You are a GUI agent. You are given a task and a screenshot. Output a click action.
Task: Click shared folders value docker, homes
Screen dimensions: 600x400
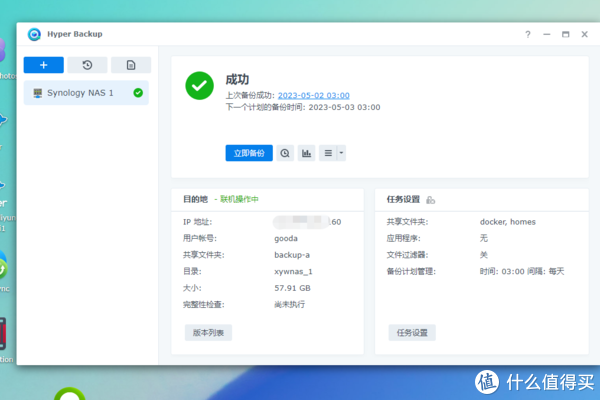tap(508, 222)
